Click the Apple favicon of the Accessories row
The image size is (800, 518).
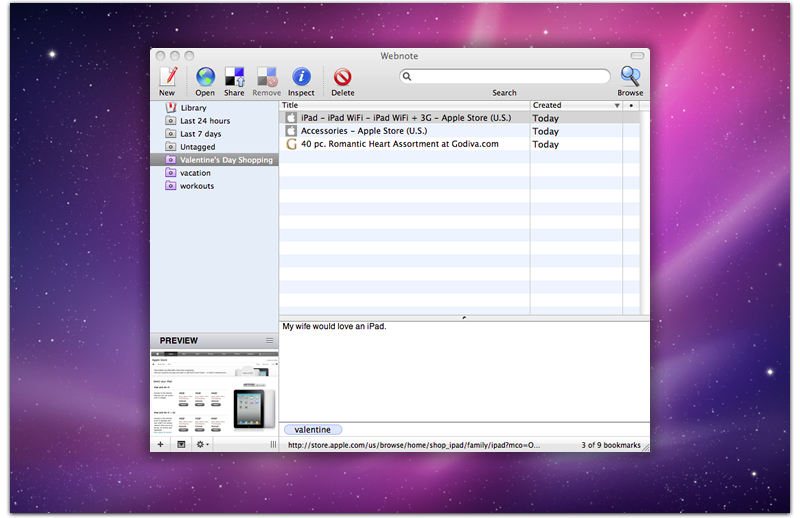coord(291,131)
